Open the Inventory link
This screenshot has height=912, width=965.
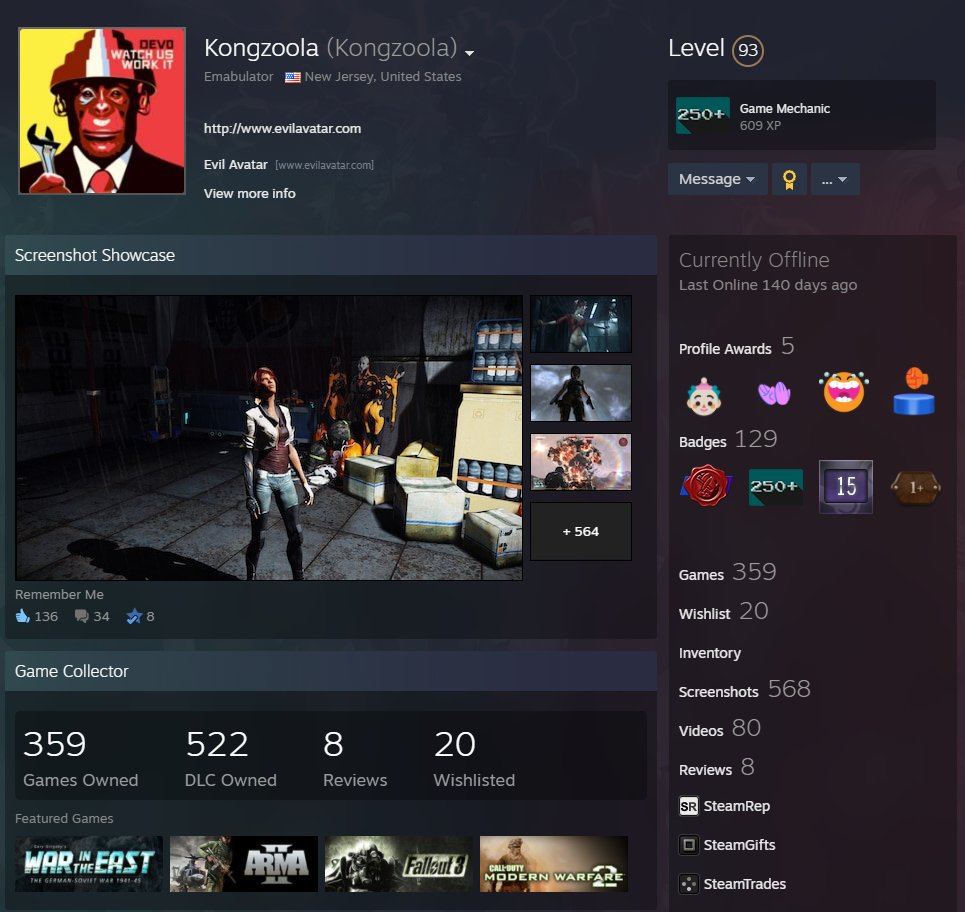(x=710, y=653)
